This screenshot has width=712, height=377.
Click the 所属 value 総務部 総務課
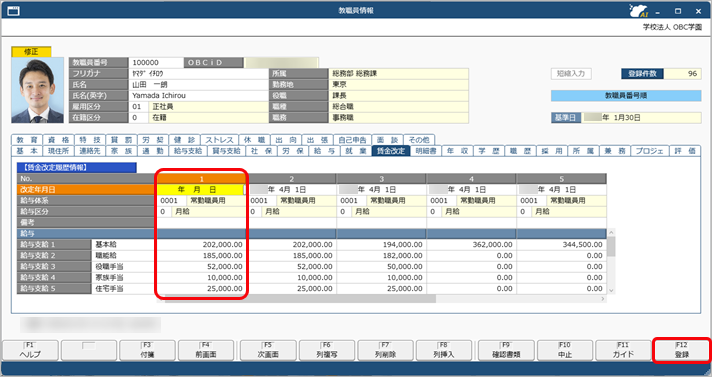click(398, 74)
